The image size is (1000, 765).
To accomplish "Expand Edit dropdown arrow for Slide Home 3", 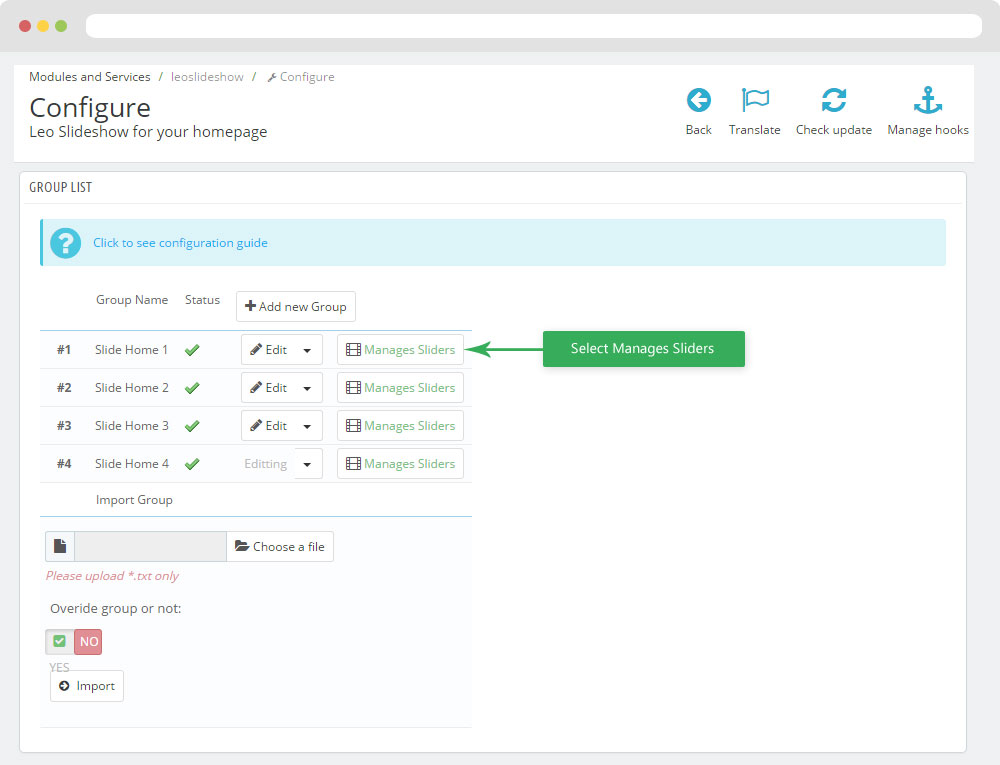I will coord(307,426).
